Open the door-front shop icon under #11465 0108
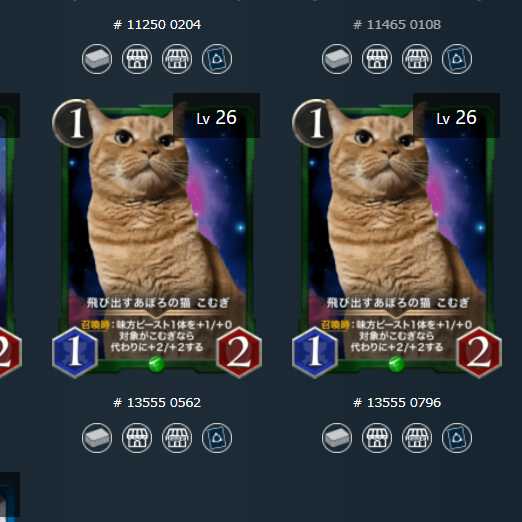The width and height of the screenshot is (522, 522). (x=377, y=59)
